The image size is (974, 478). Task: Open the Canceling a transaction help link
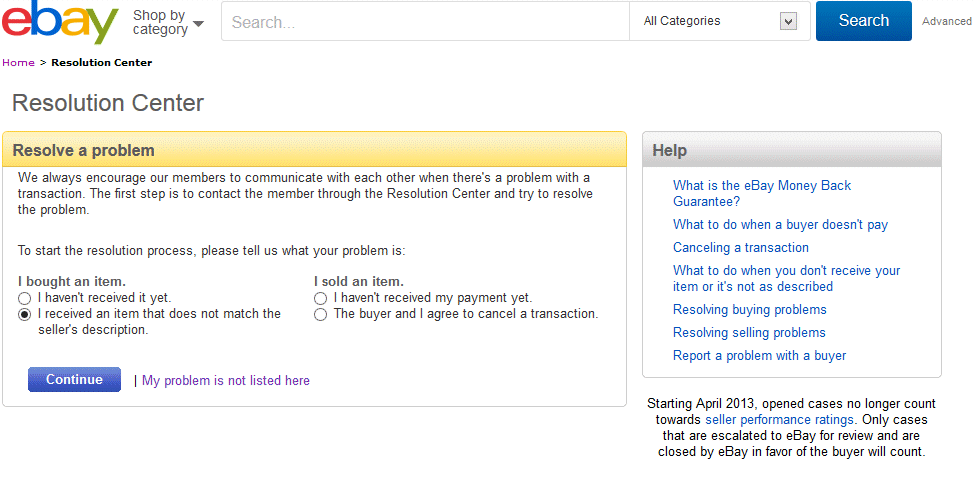[x=741, y=248]
